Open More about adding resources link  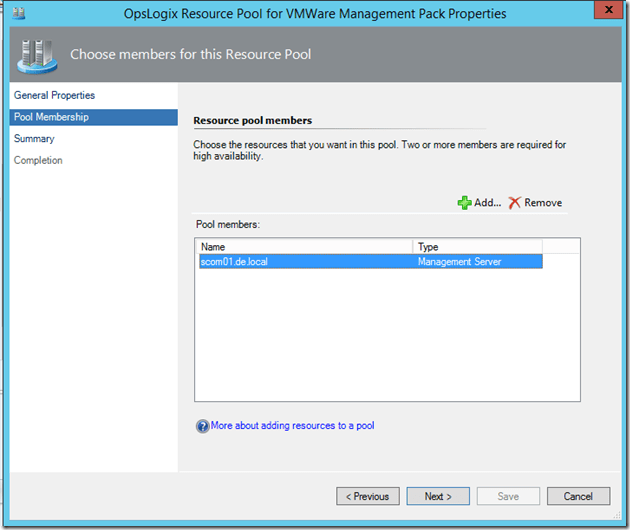click(292, 426)
